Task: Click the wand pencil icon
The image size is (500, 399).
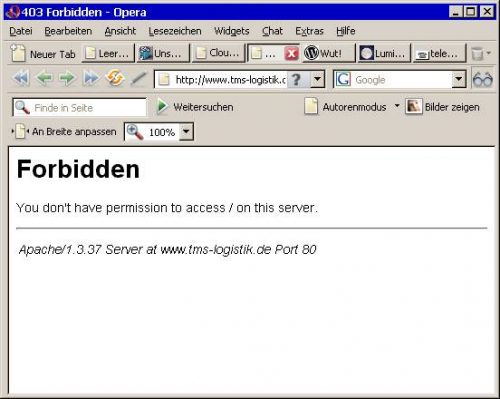Action: (x=138, y=79)
